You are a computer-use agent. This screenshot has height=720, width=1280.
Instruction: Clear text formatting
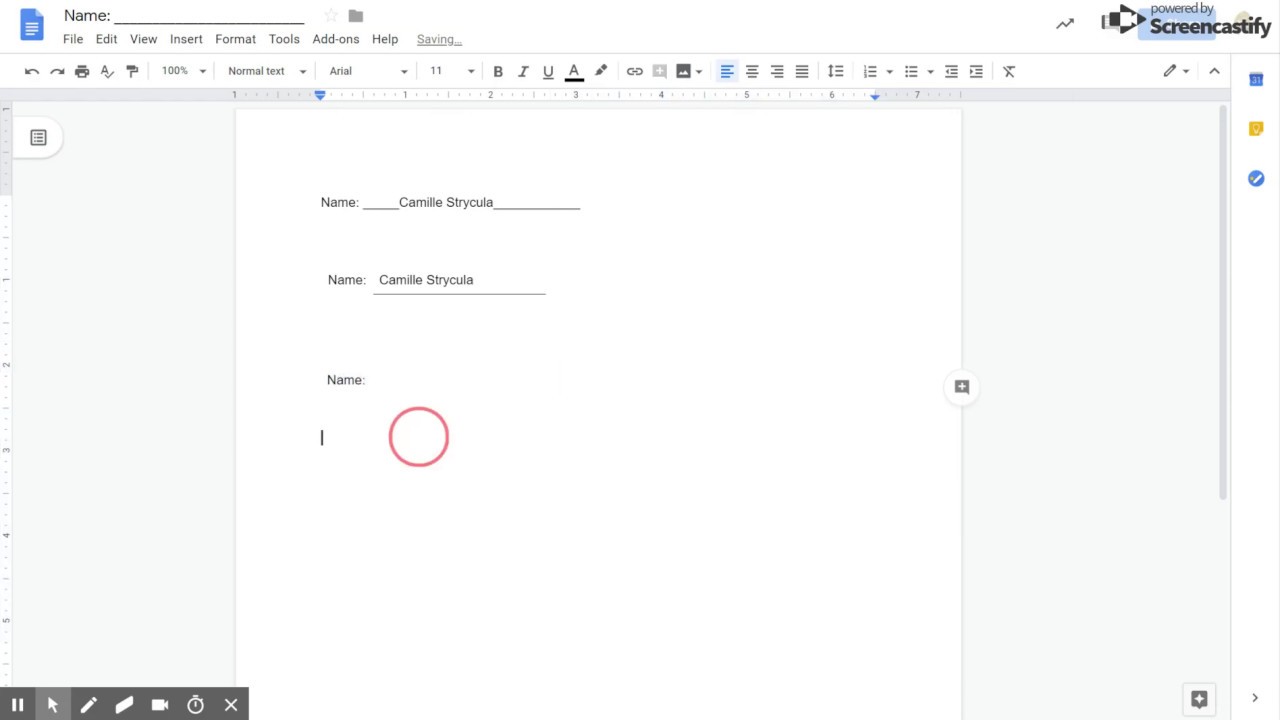[1009, 71]
